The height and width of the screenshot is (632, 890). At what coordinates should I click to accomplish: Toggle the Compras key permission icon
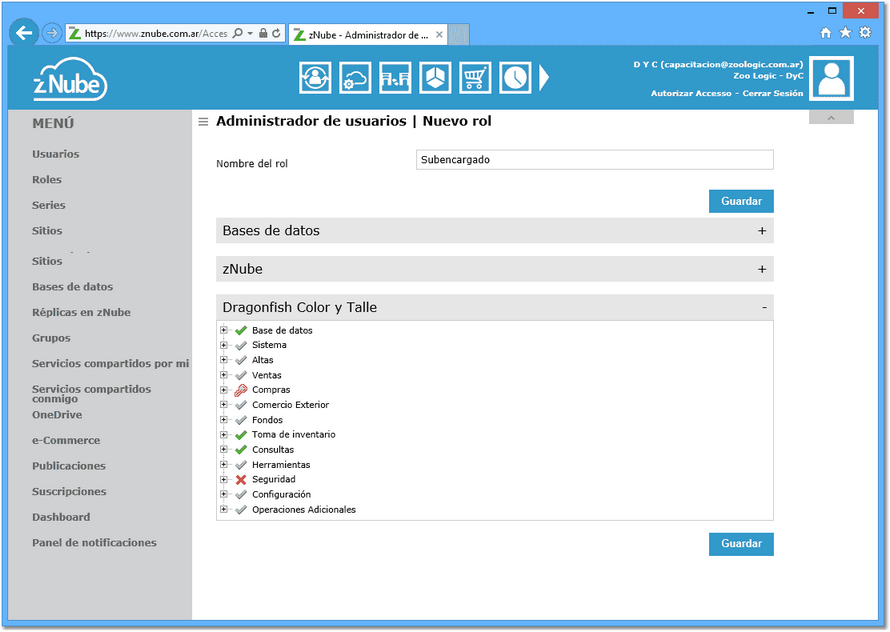tap(241, 390)
